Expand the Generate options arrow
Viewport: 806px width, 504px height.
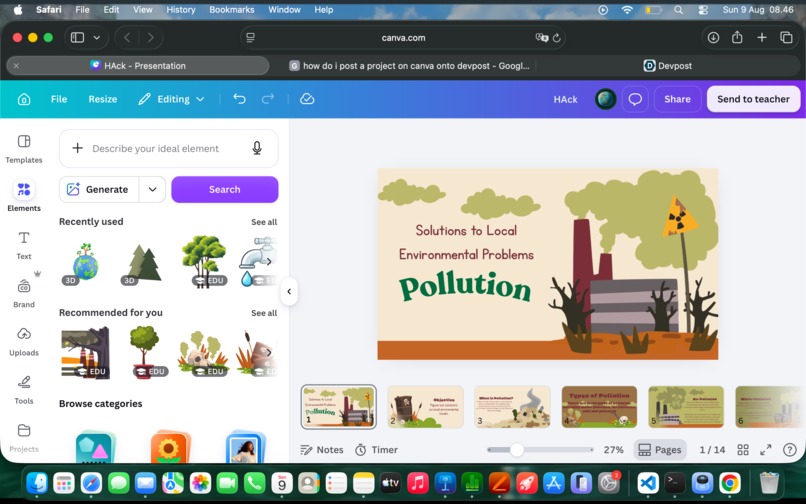point(152,189)
